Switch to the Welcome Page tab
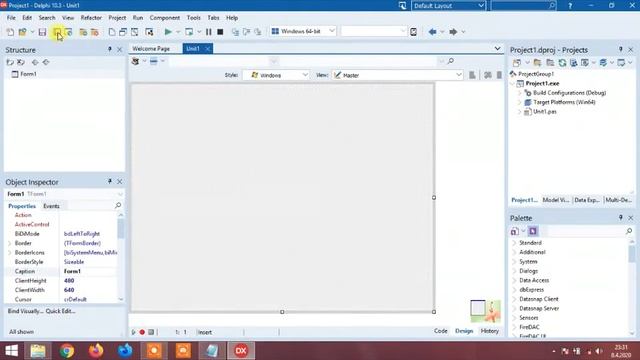The width and height of the screenshot is (640, 360). pos(151,49)
